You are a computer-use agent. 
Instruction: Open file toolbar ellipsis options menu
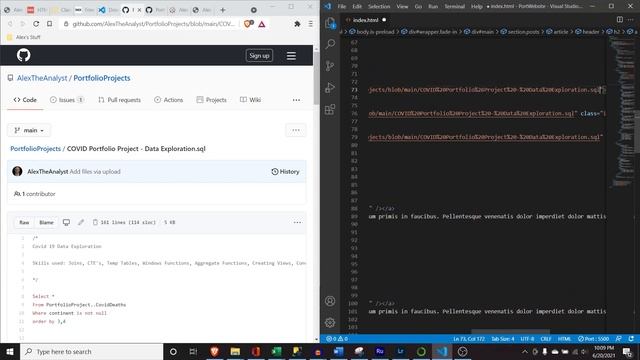pyautogui.click(x=298, y=222)
